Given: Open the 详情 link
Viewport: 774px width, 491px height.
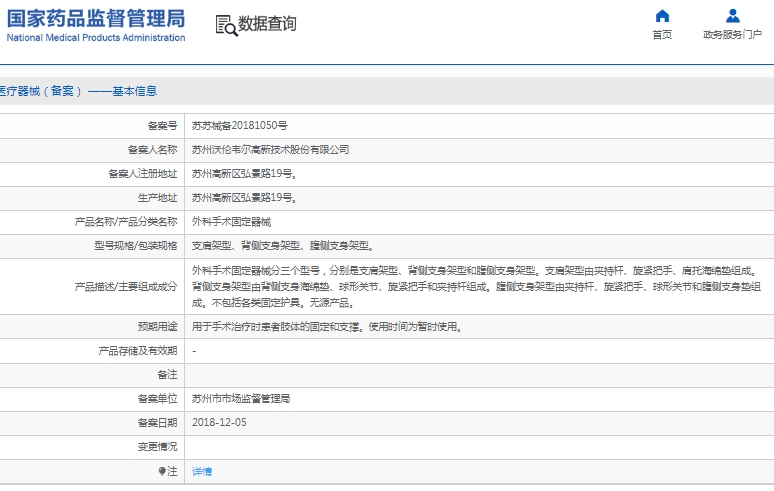Looking at the screenshot, I should coord(202,472).
